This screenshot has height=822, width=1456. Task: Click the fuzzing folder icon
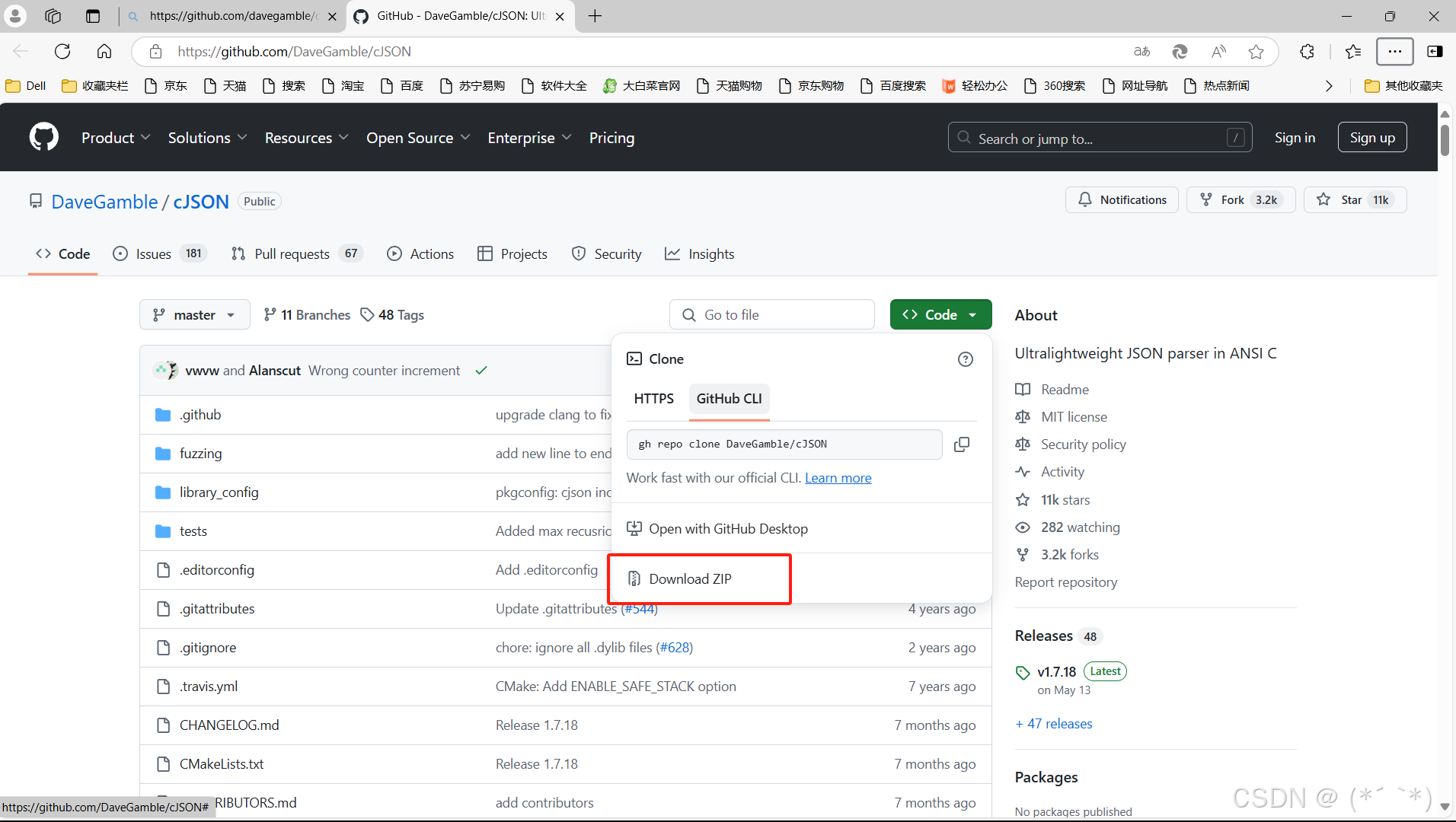click(162, 454)
